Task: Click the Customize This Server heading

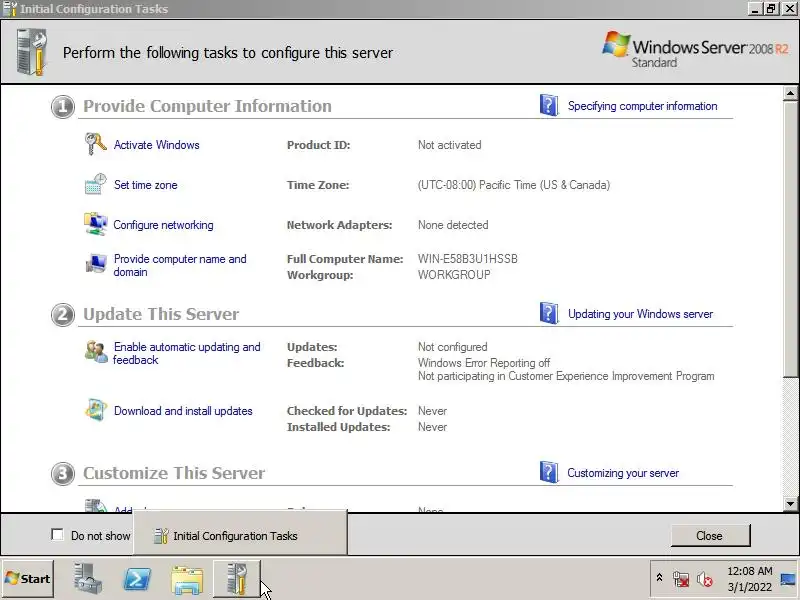Action: (x=174, y=473)
